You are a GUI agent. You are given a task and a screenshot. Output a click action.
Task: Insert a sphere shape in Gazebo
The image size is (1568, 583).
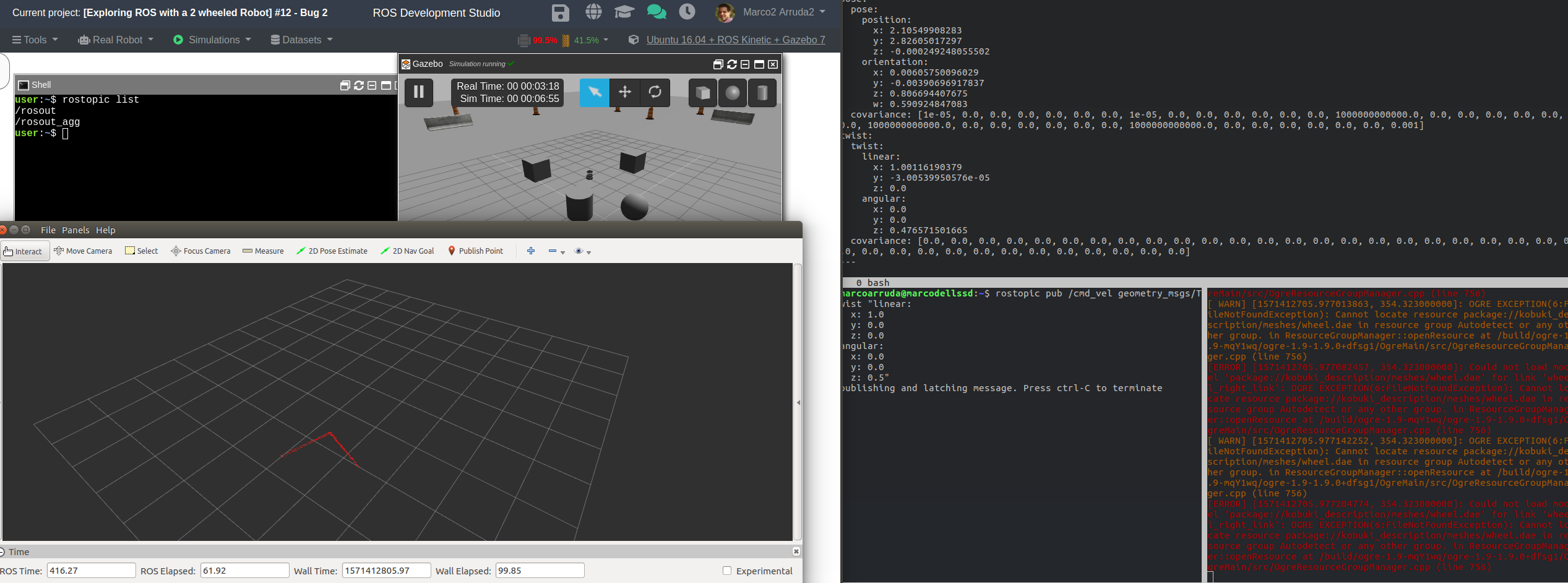(x=733, y=93)
